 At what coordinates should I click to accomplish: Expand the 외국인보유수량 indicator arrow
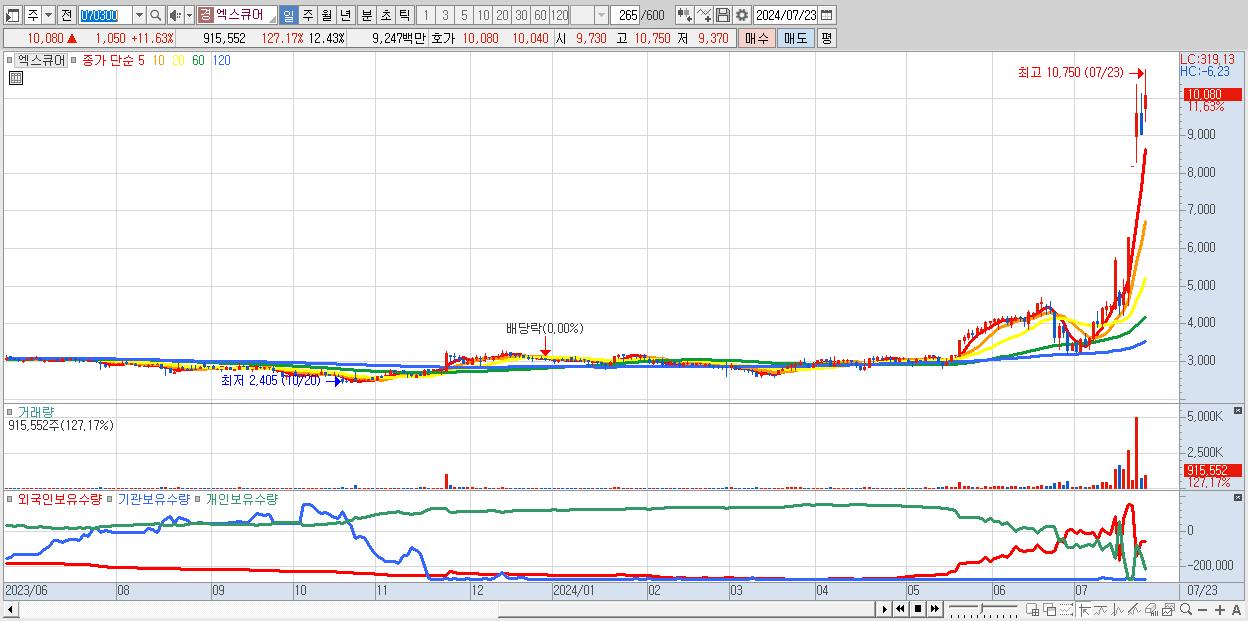point(10,499)
